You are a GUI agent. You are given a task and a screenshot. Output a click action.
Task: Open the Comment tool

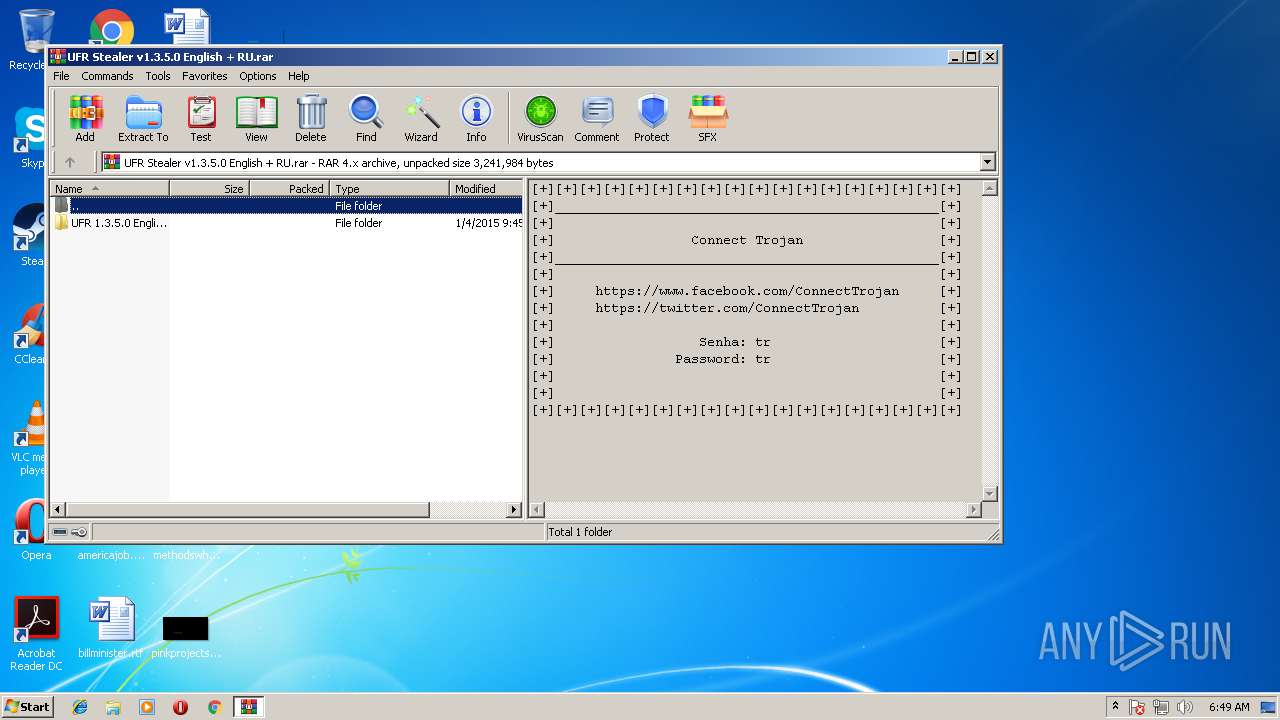(597, 119)
